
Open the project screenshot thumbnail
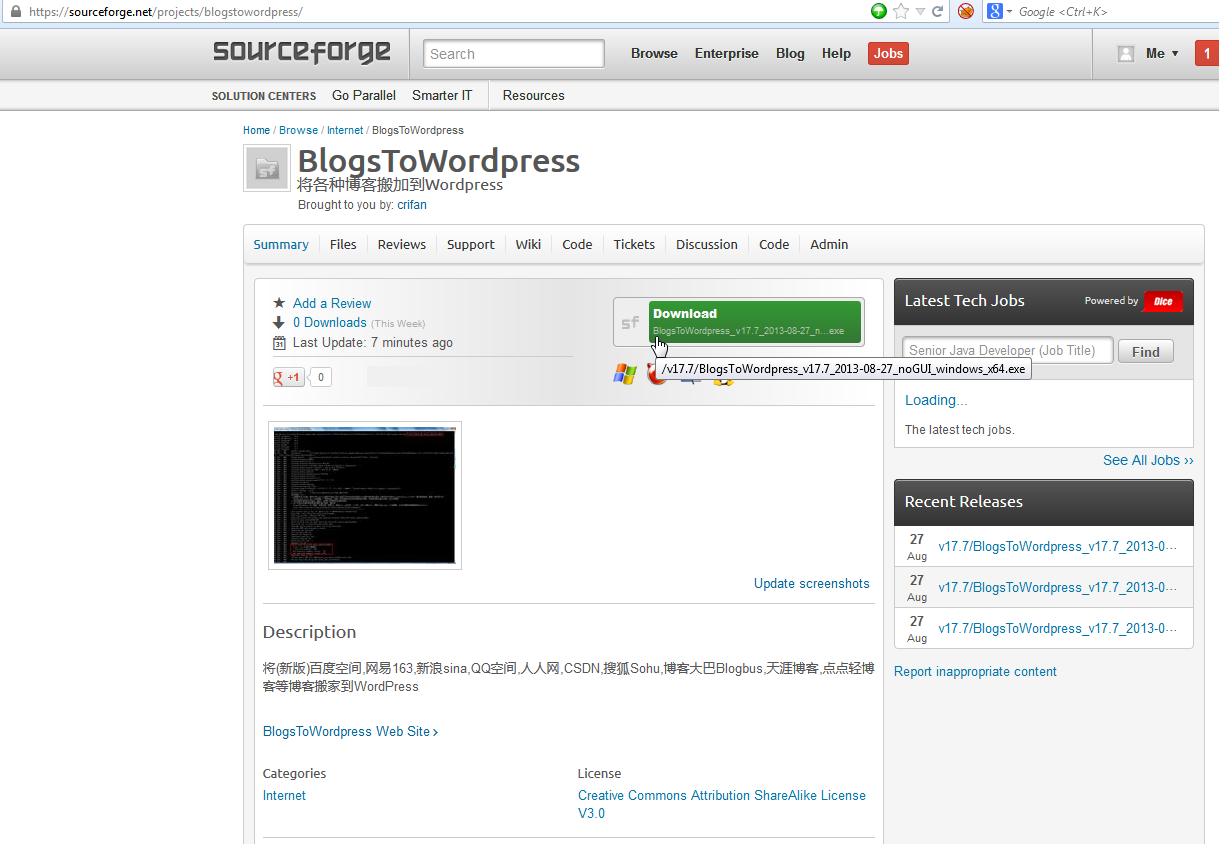click(365, 495)
